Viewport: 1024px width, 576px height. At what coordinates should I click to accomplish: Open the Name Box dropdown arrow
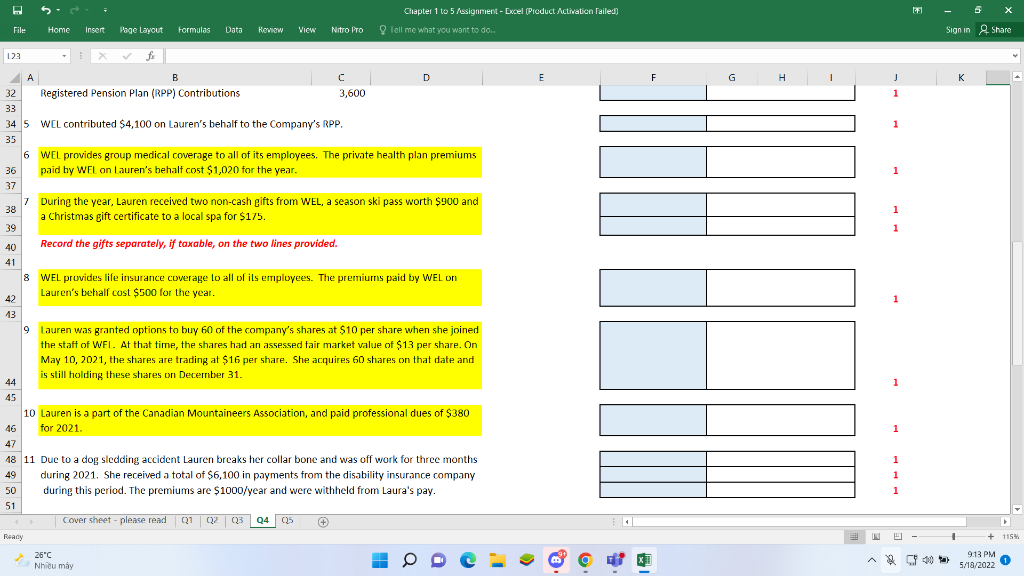pos(64,55)
